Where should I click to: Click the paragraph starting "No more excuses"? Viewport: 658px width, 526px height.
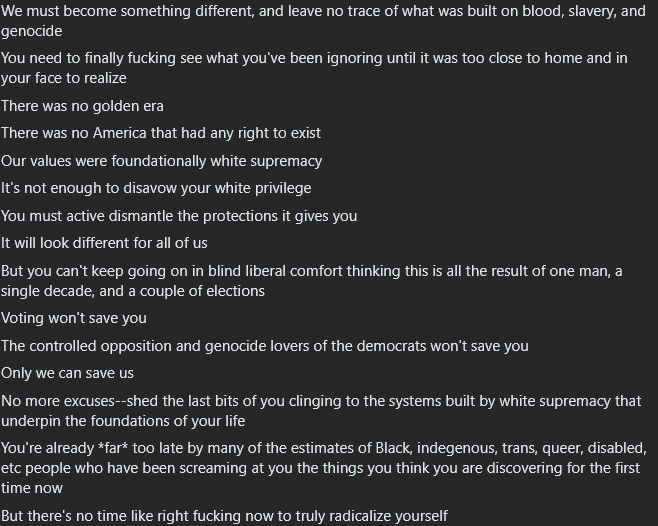click(x=320, y=410)
